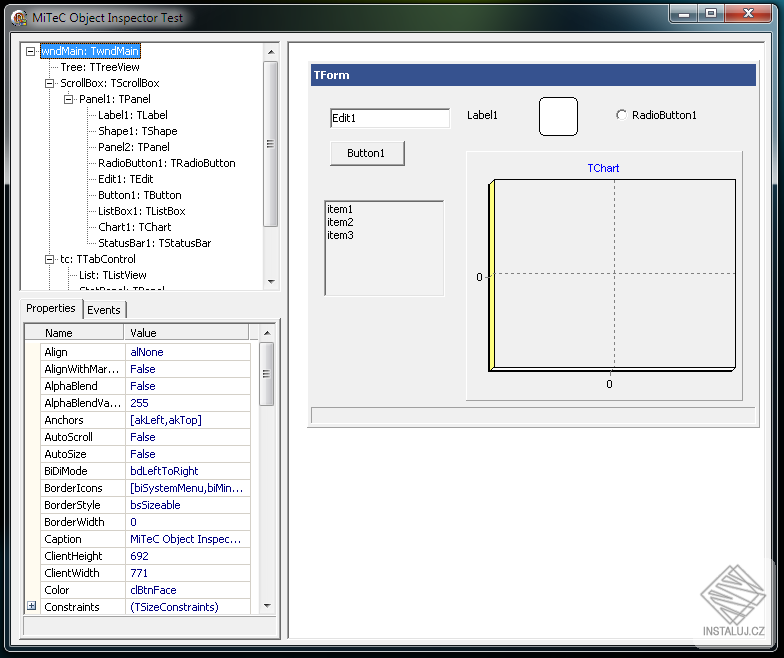Select wndMain: TwndMain in the tree
This screenshot has height=658, width=784.
90,51
